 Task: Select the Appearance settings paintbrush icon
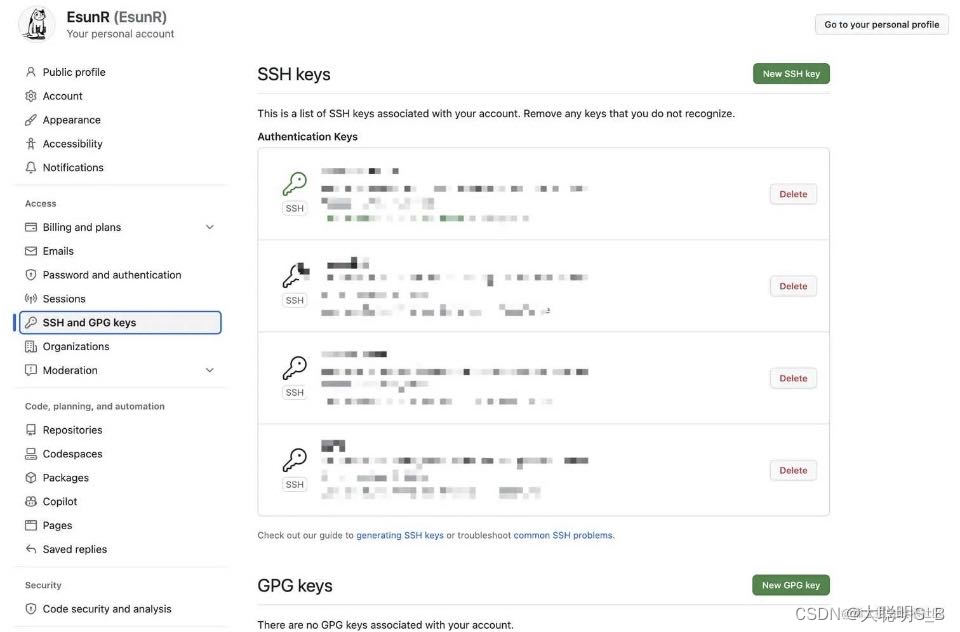coord(30,119)
